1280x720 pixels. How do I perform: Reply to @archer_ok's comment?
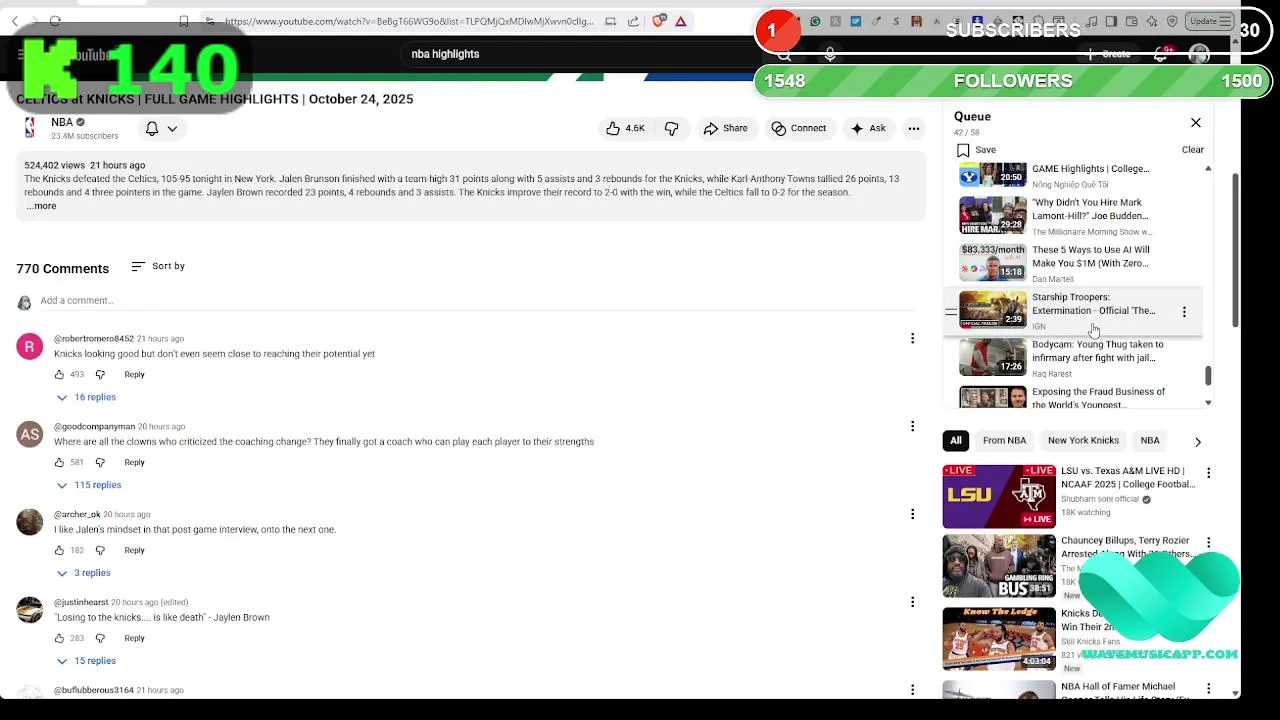pyautogui.click(x=134, y=550)
